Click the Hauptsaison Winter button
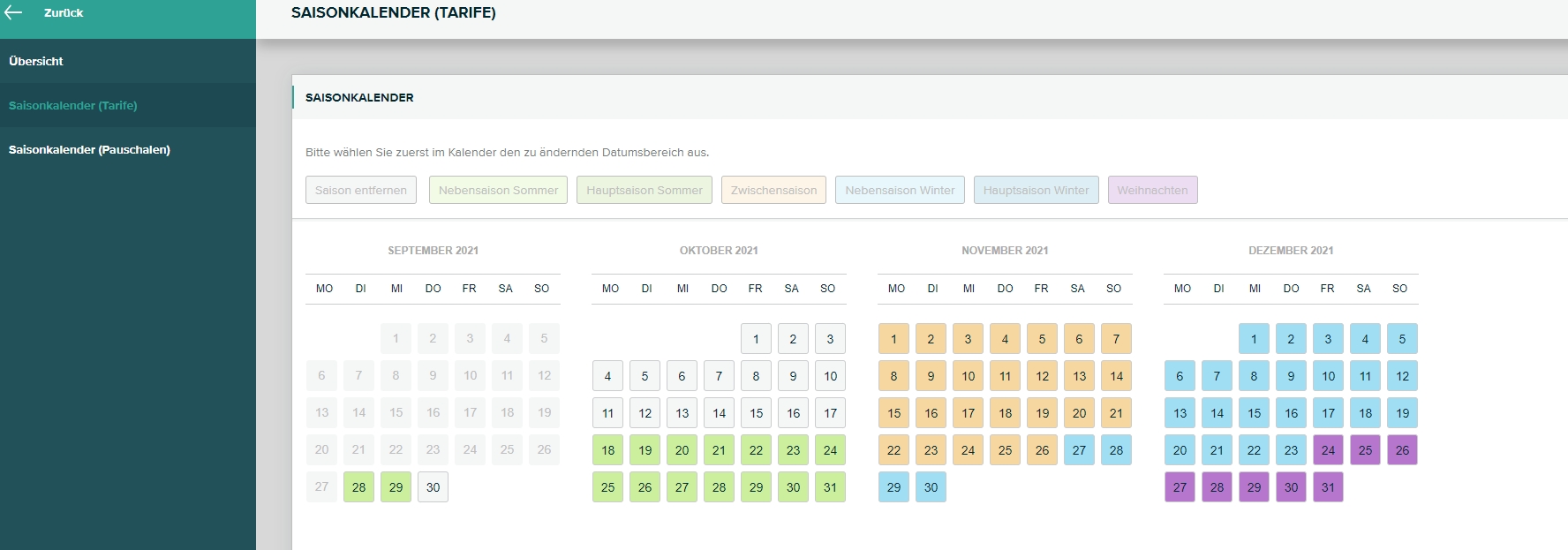Screen dimensions: 1568x550 pyautogui.click(x=1036, y=190)
